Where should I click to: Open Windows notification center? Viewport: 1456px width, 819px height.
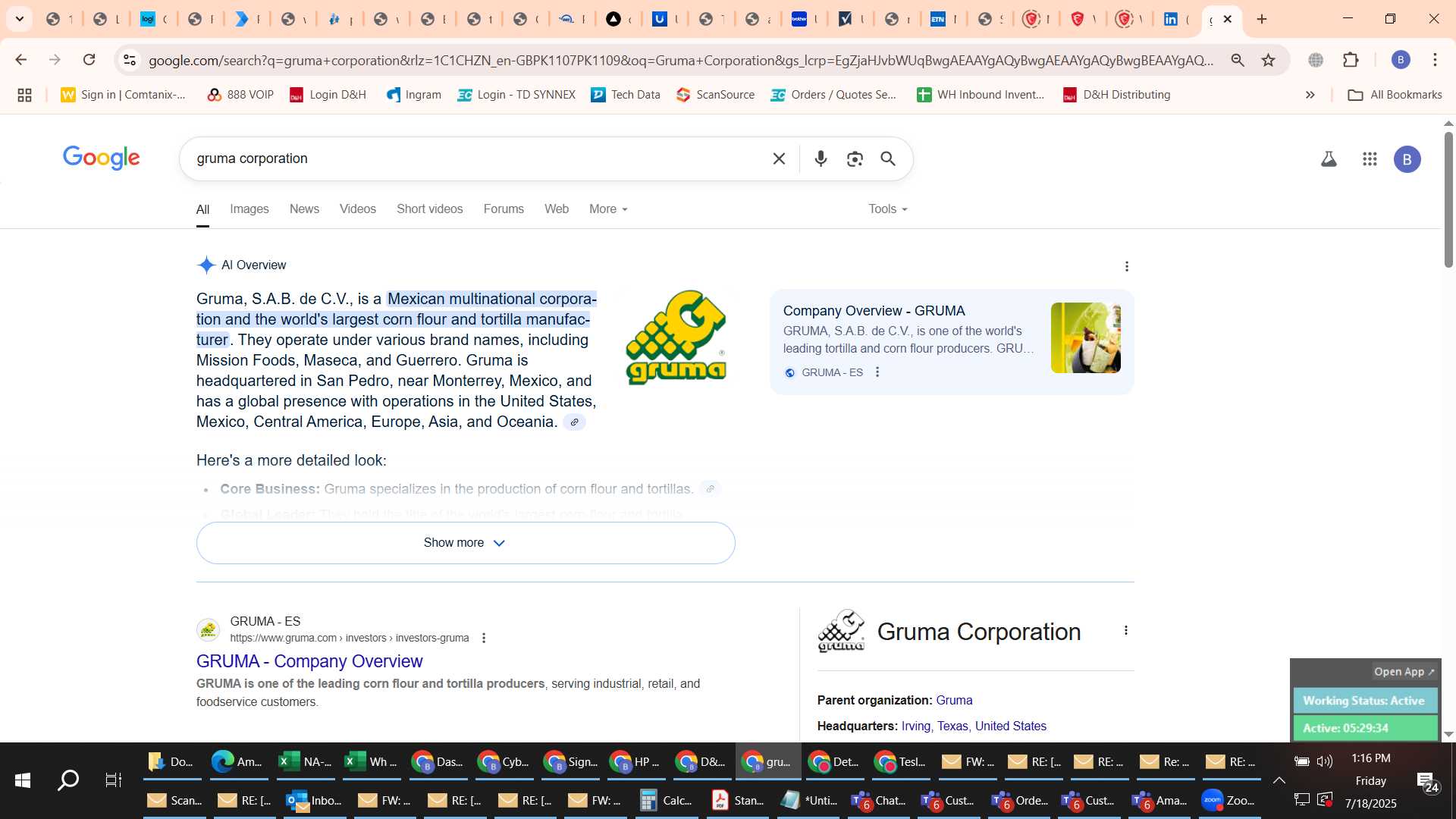click(x=1428, y=781)
